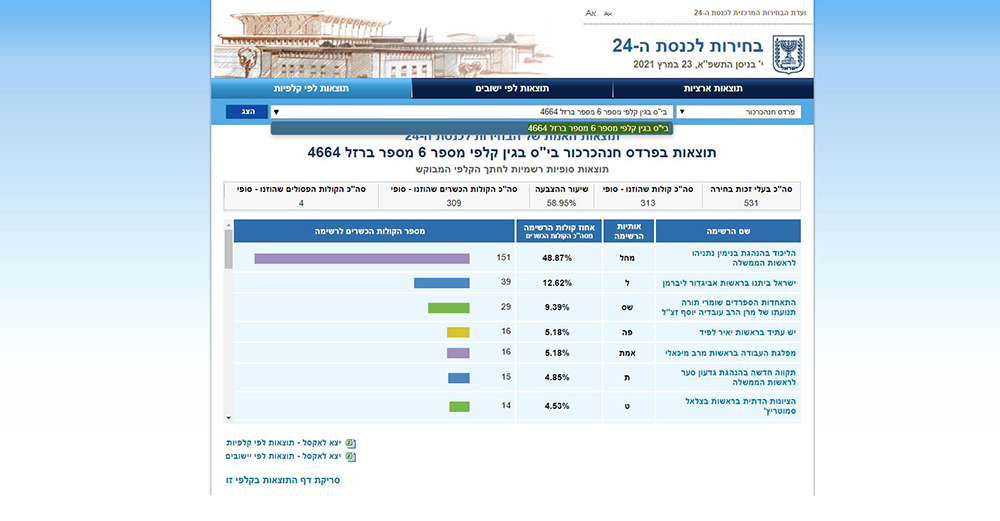Click the 9.39% percentage cell
The image size is (1000, 521).
tap(557, 307)
